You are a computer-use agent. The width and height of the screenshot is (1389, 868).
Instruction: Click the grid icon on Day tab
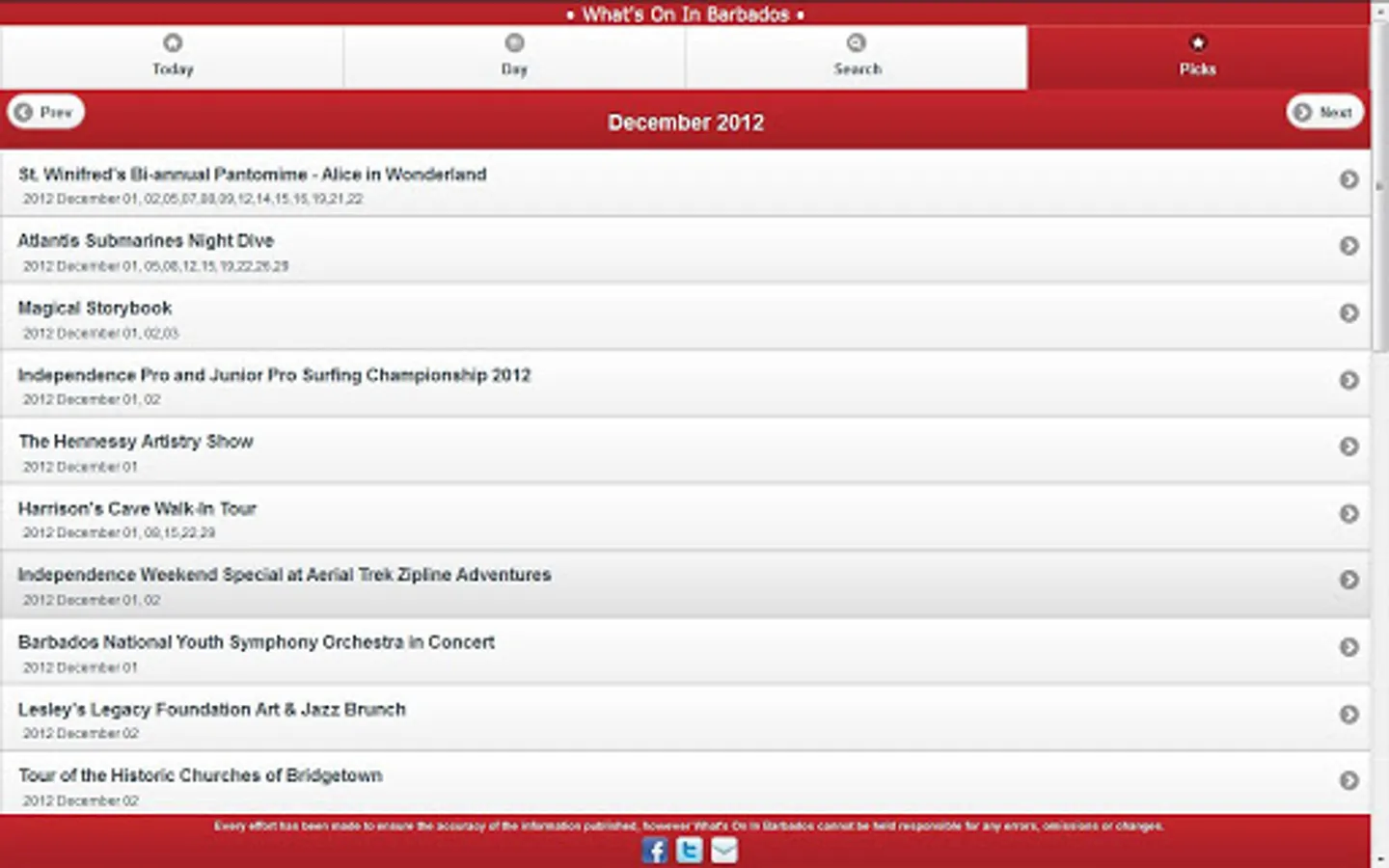tap(514, 42)
